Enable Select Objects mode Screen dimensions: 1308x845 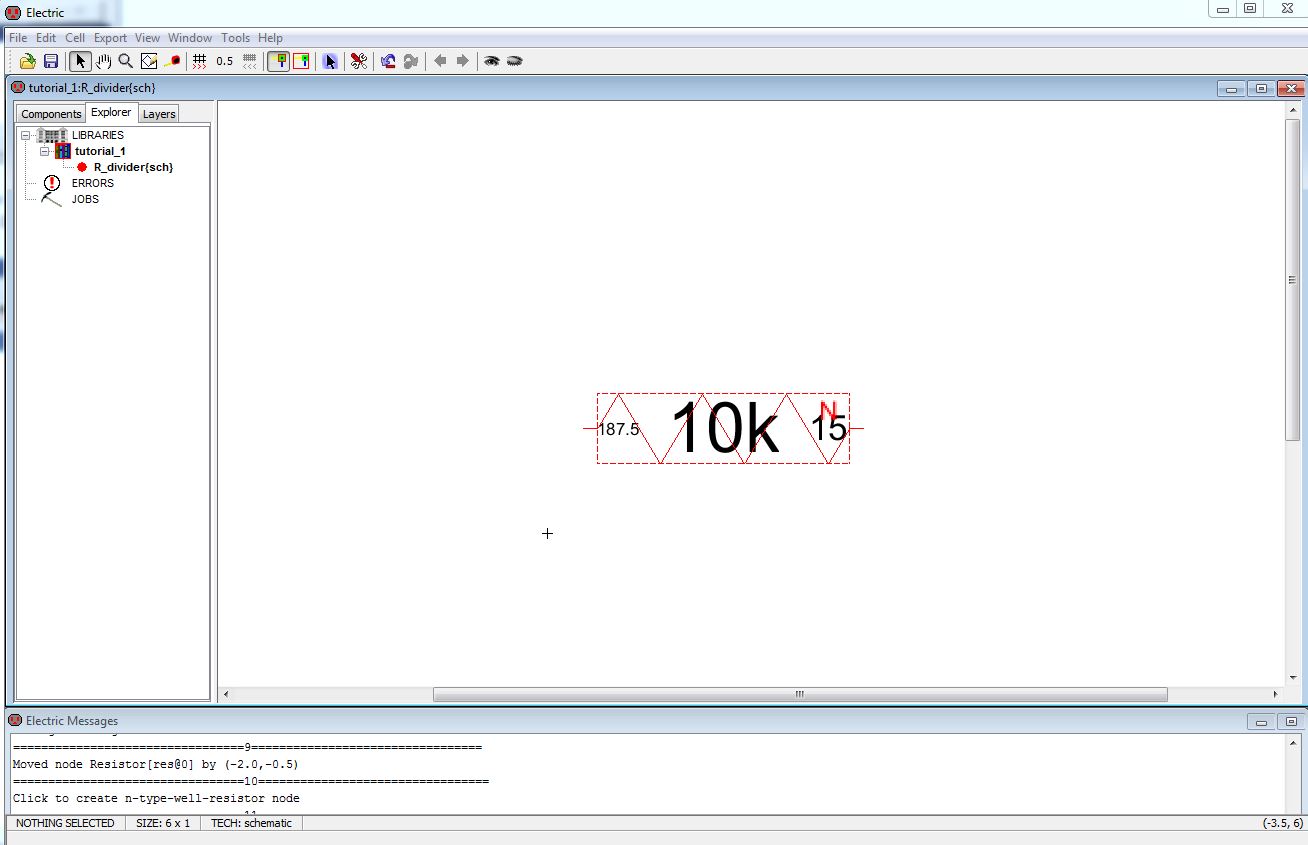(x=279, y=61)
